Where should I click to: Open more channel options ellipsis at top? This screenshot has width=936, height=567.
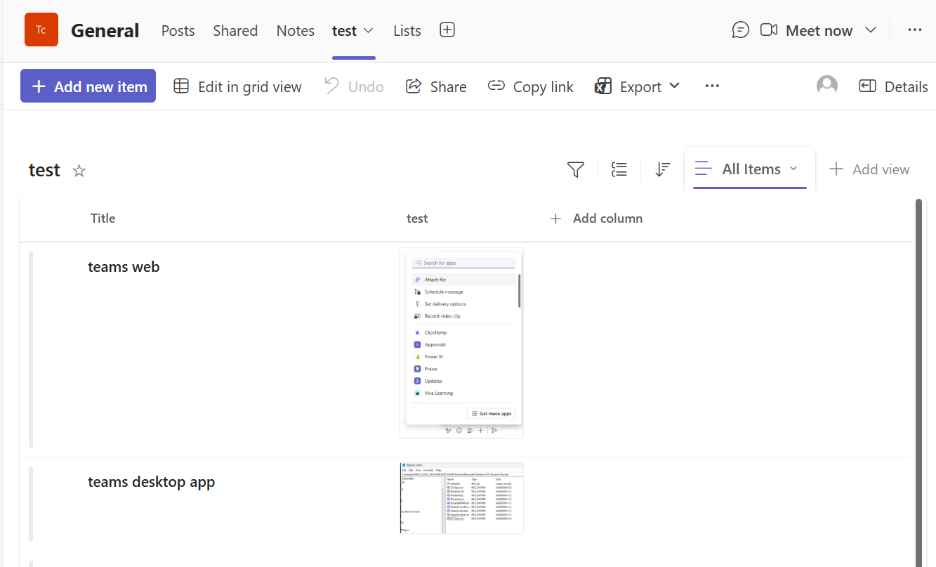click(915, 30)
